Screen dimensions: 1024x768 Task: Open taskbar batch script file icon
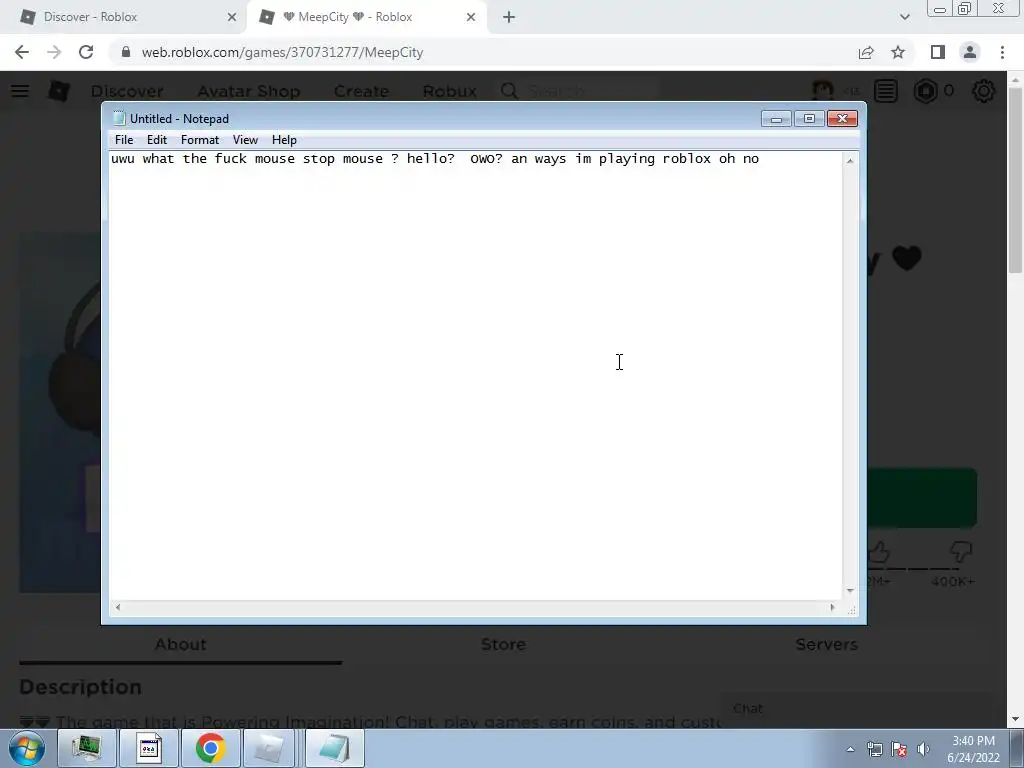(x=148, y=748)
